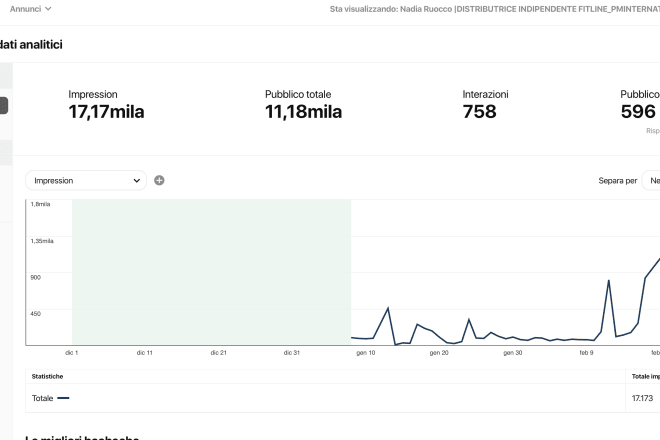Click the 1,35mila y-axis label
Image resolution: width=660 pixels, height=440 pixels.
pyautogui.click(x=42, y=241)
